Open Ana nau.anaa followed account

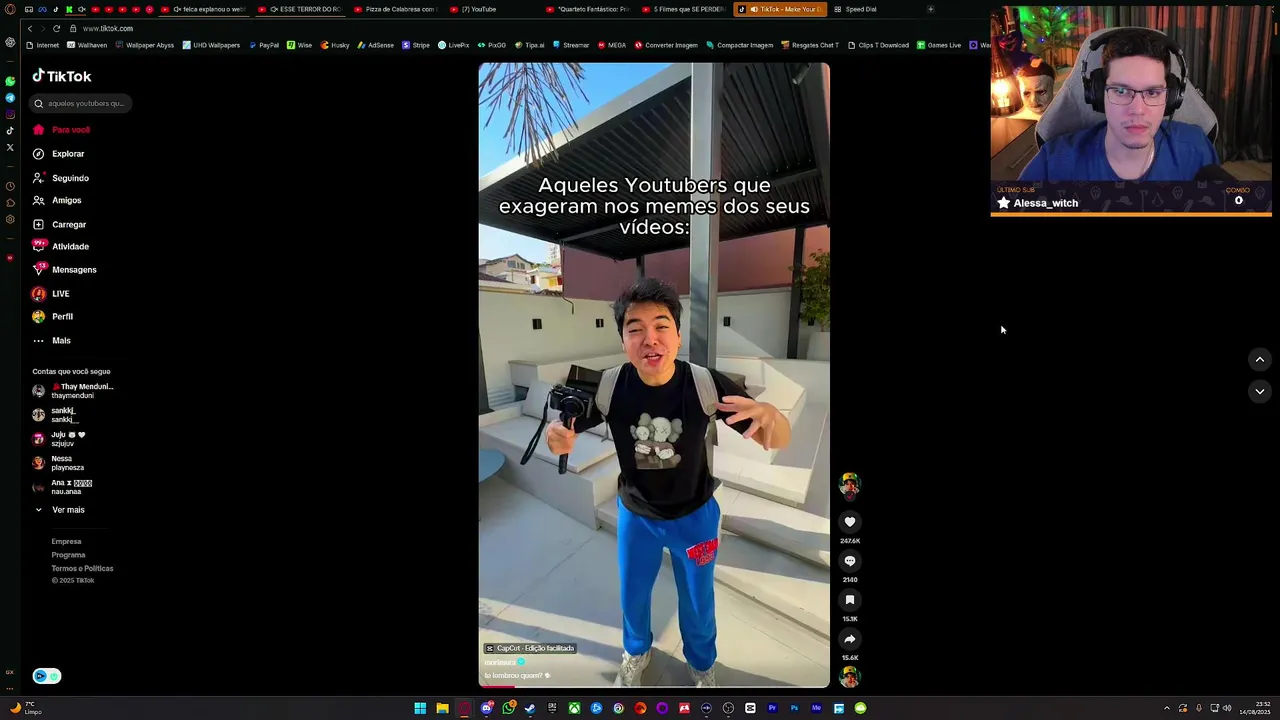(x=62, y=487)
